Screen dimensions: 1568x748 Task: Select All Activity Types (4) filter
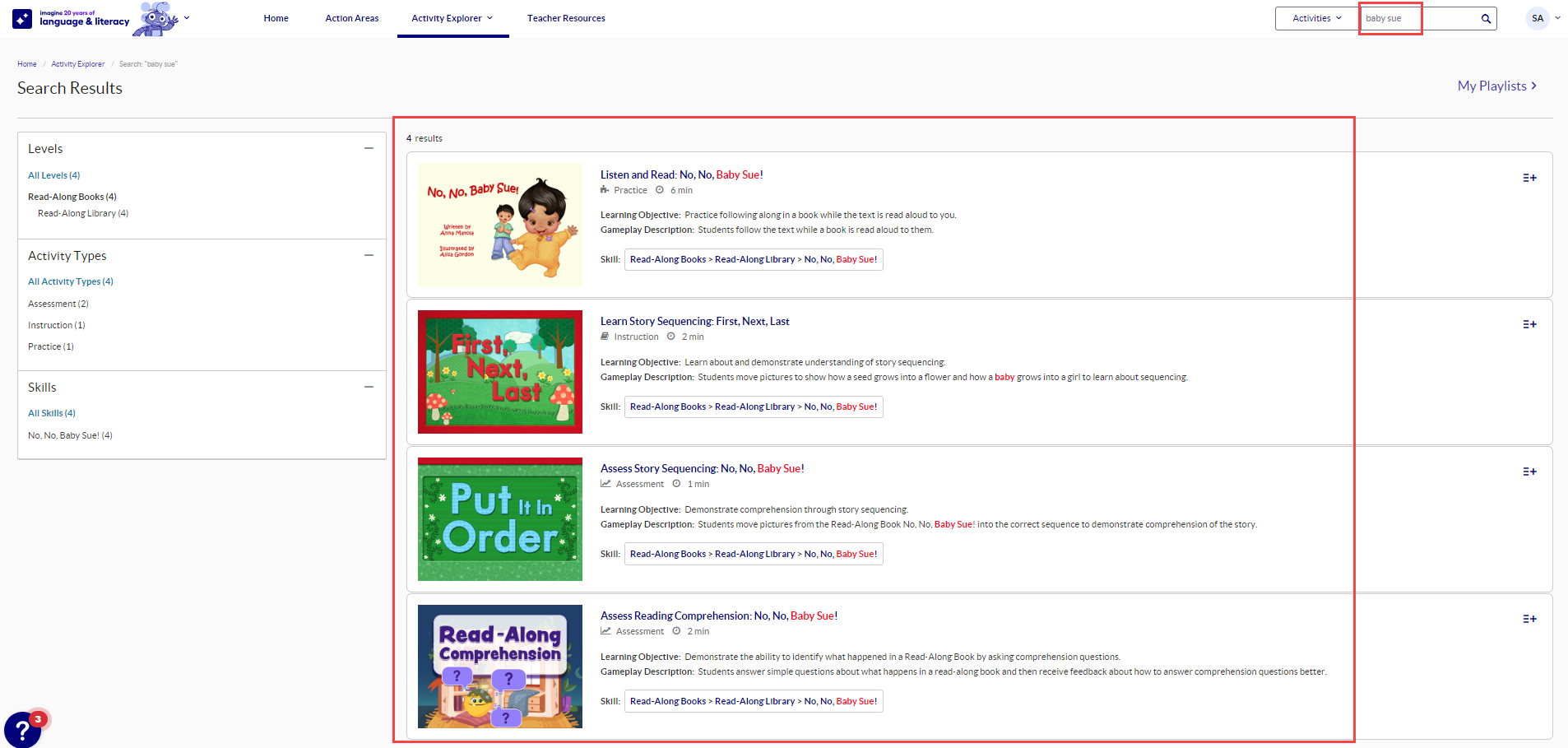coord(71,281)
